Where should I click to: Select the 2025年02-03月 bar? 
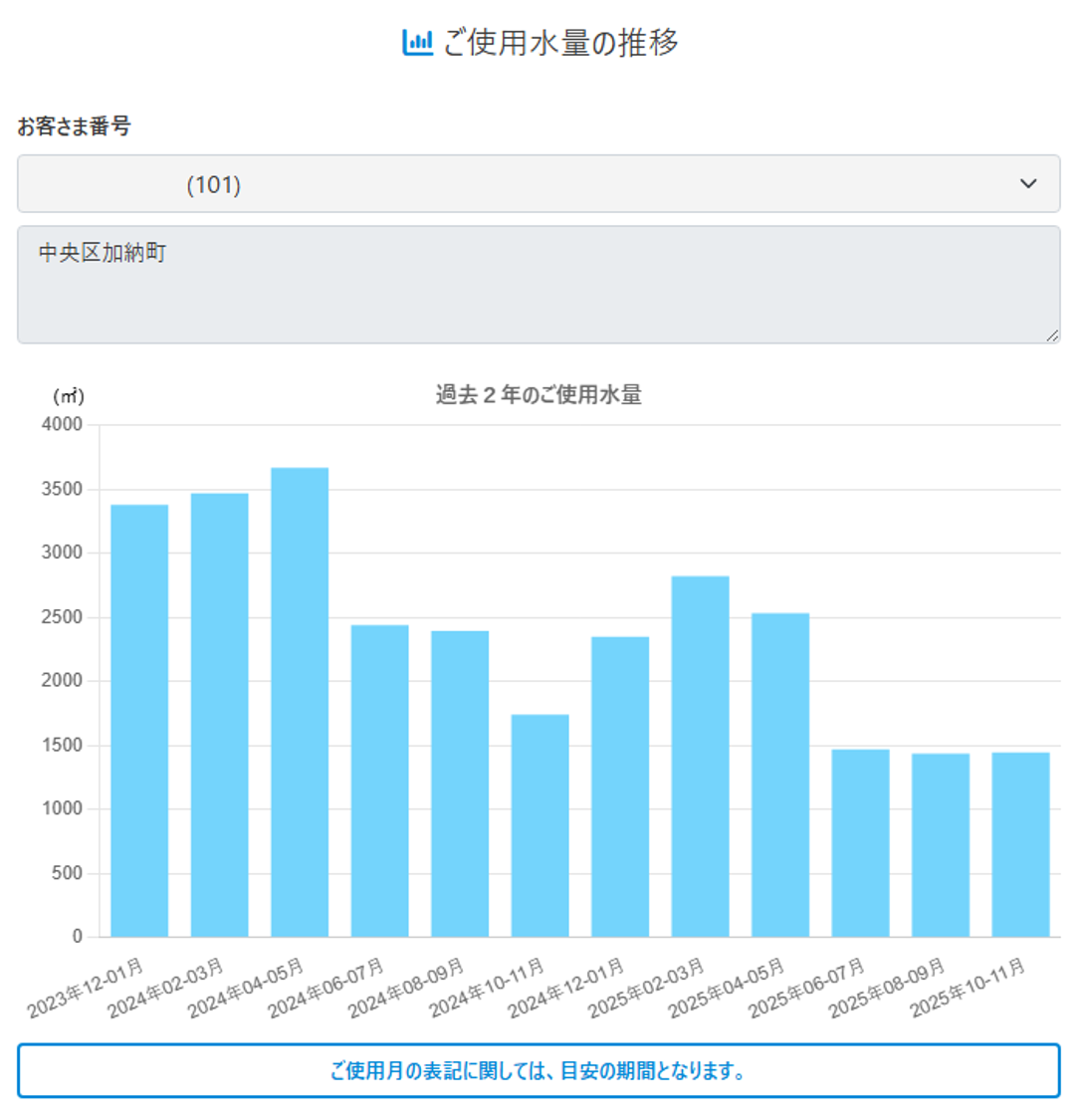pos(701,757)
